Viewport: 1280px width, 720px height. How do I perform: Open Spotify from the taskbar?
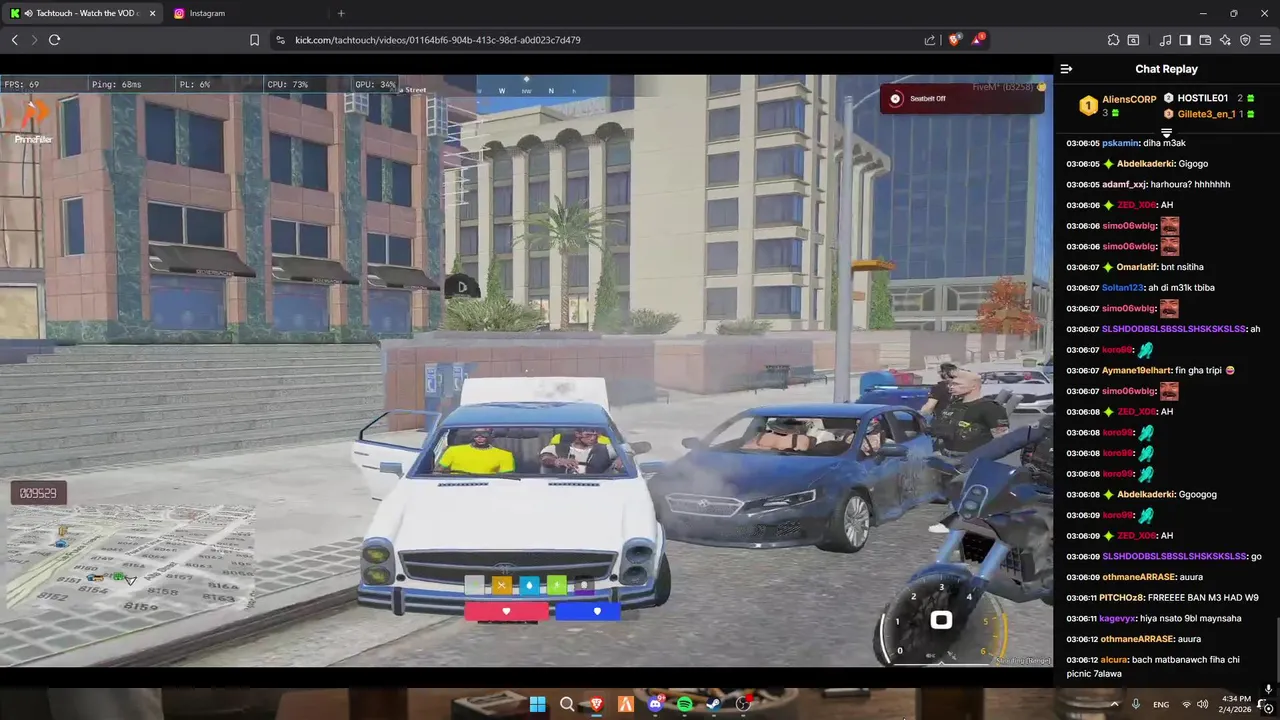pos(684,704)
